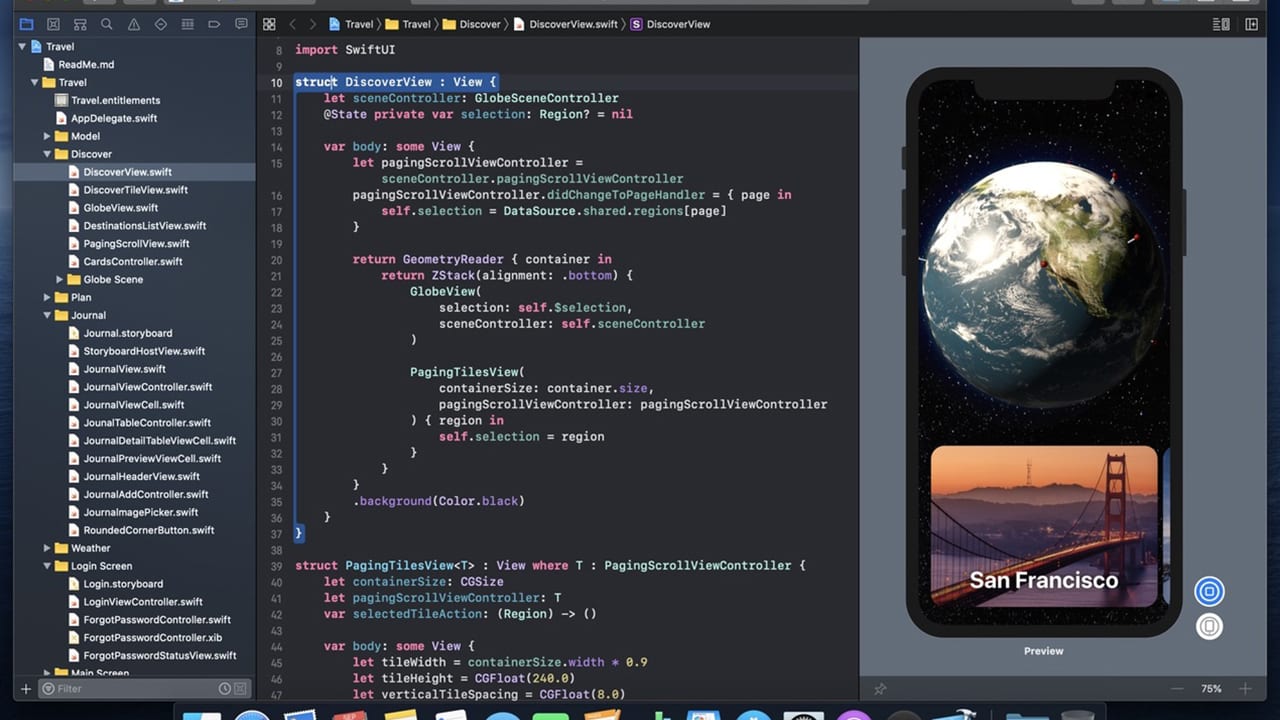Open DiscoverTileView.swift
This screenshot has width=1280, height=720.
[135, 190]
